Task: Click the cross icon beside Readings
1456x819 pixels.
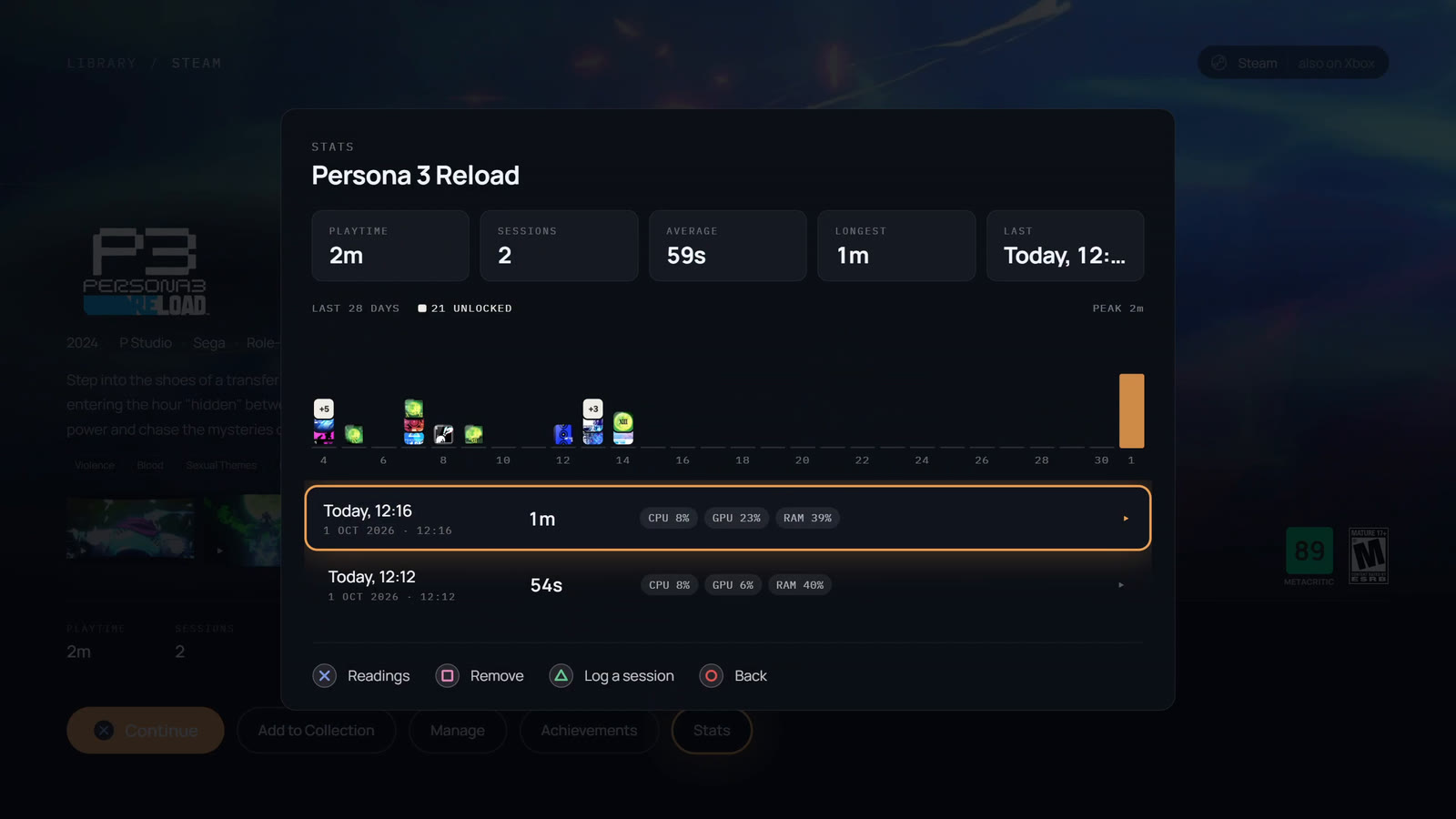Action: tap(325, 675)
